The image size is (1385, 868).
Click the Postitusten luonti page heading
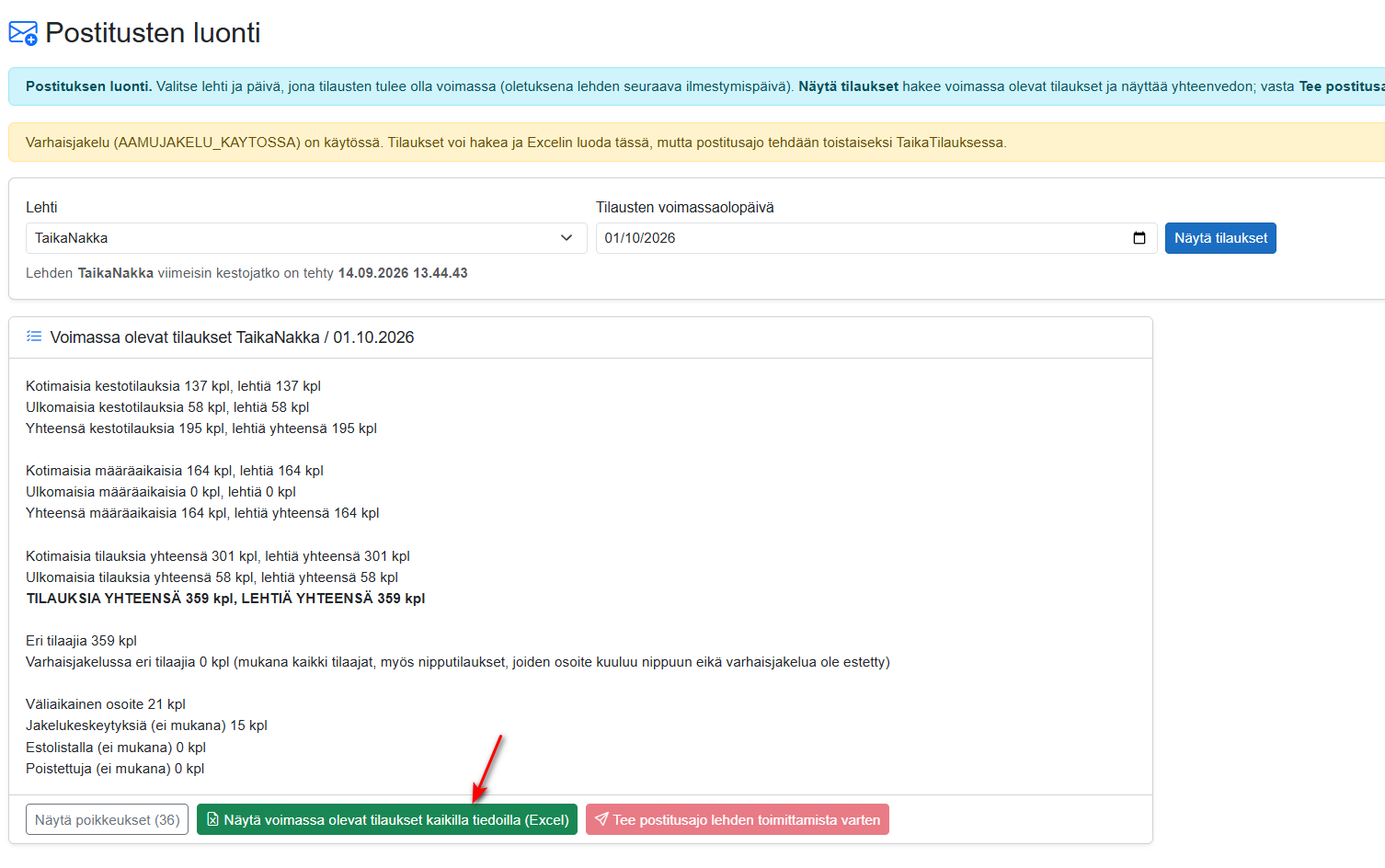[x=153, y=33]
